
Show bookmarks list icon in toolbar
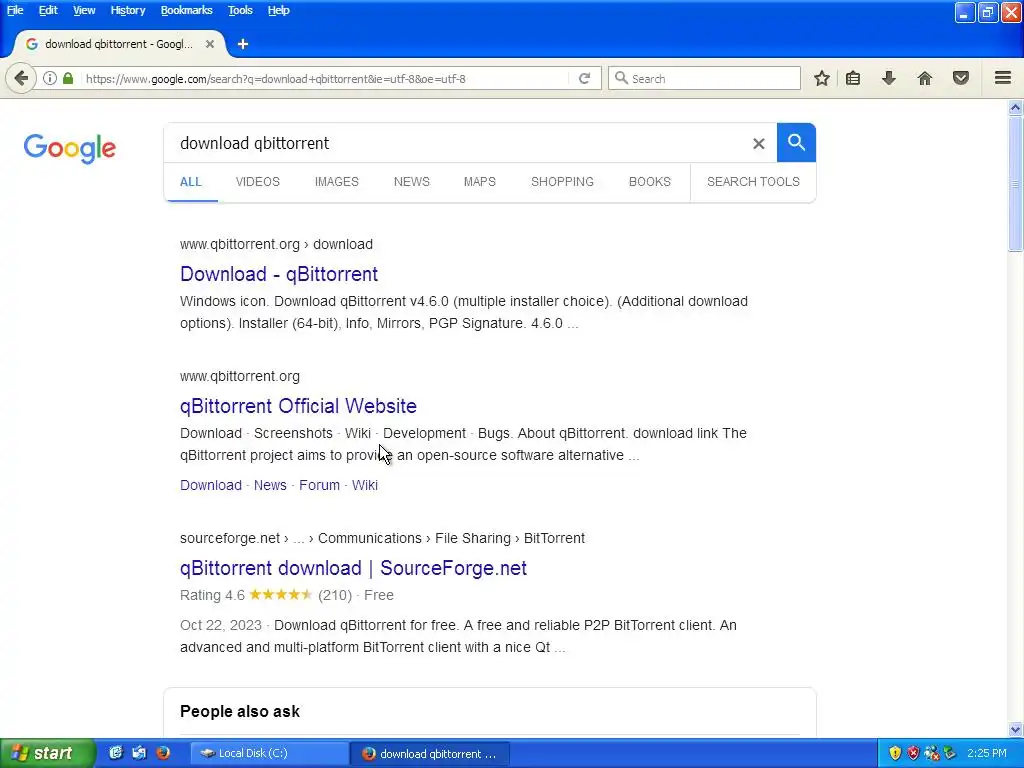[853, 78]
